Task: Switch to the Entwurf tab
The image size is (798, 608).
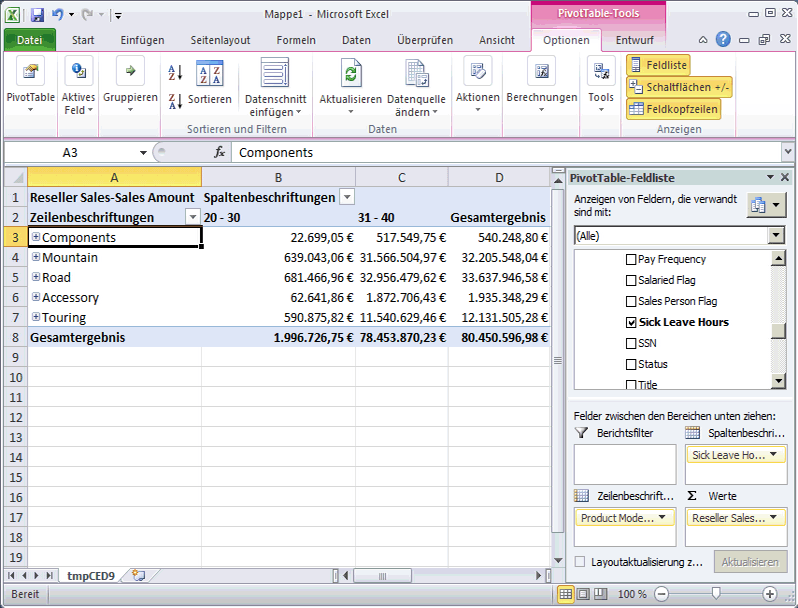Action: [x=635, y=40]
